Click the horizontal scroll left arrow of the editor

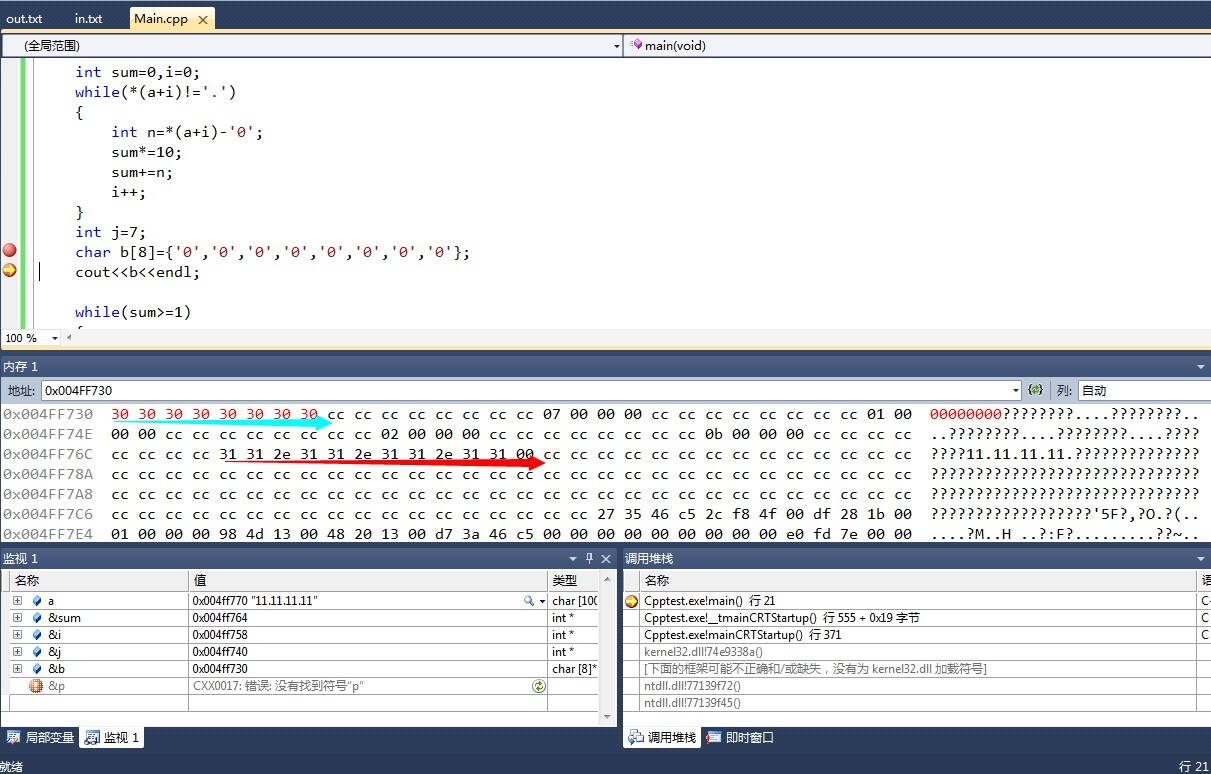pos(71,338)
